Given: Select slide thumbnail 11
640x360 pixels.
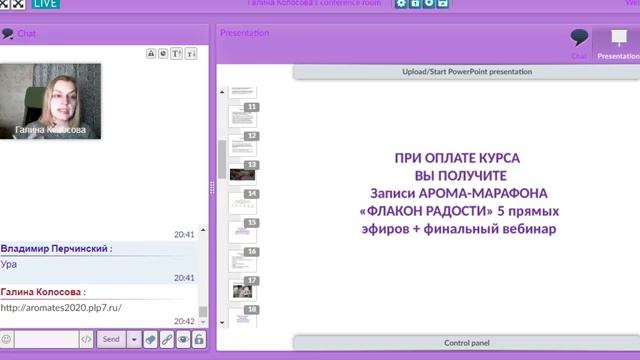Looking at the screenshot, I should click(x=243, y=116).
